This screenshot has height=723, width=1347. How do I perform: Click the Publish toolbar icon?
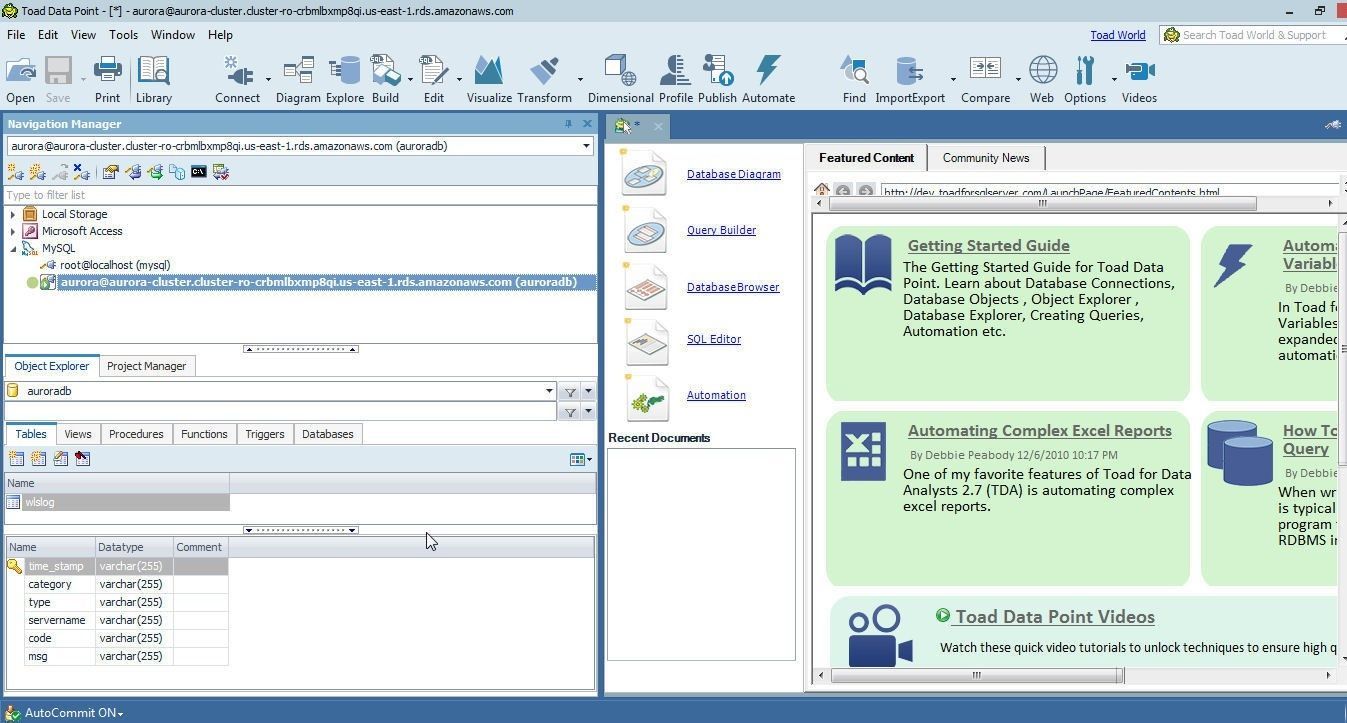[x=717, y=80]
